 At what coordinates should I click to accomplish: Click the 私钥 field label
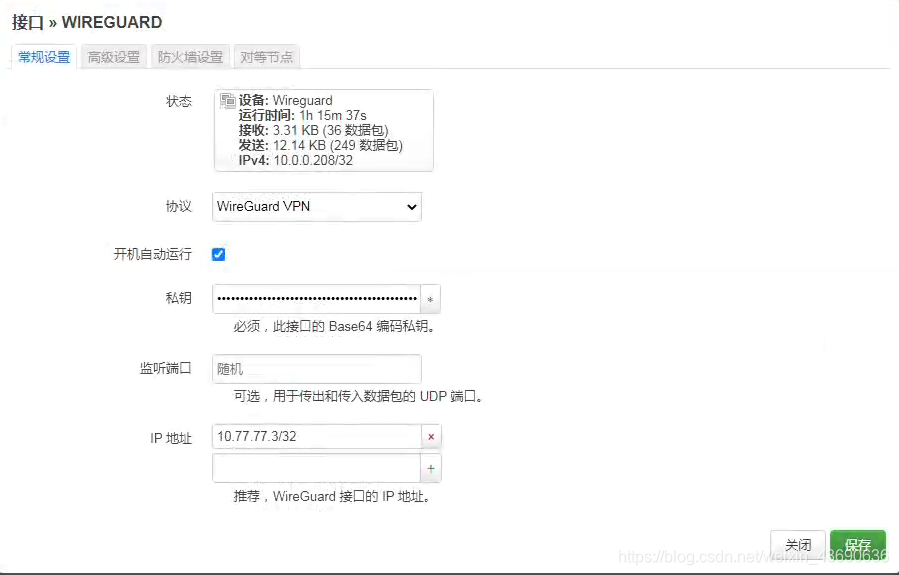pos(178,298)
